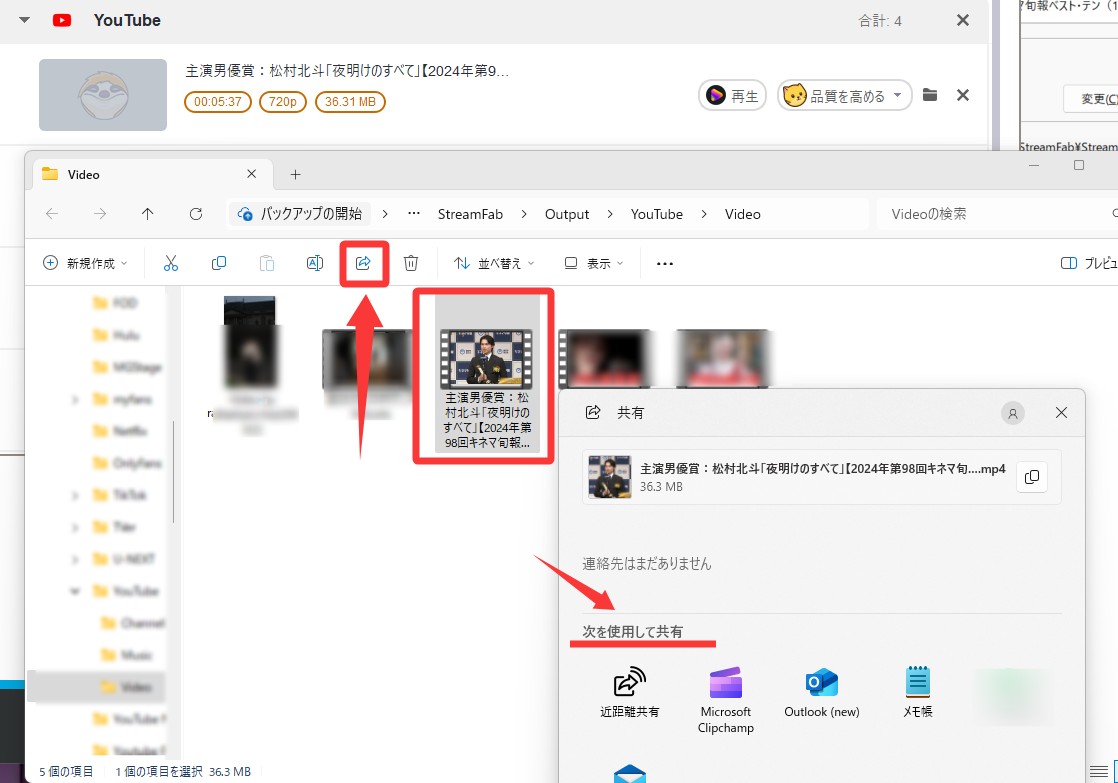Collapse the YouTube download group in StreamFab
Viewport: 1118px width, 783px height.
[x=24, y=20]
